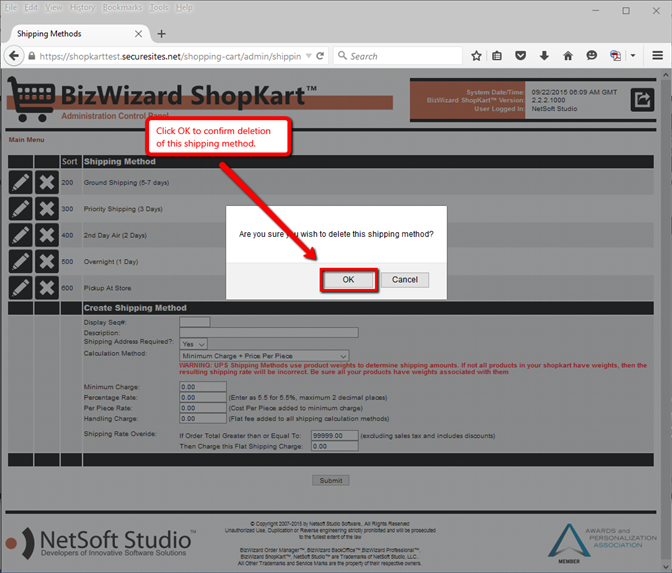Click the vertical scrollbar up arrow

(666, 75)
